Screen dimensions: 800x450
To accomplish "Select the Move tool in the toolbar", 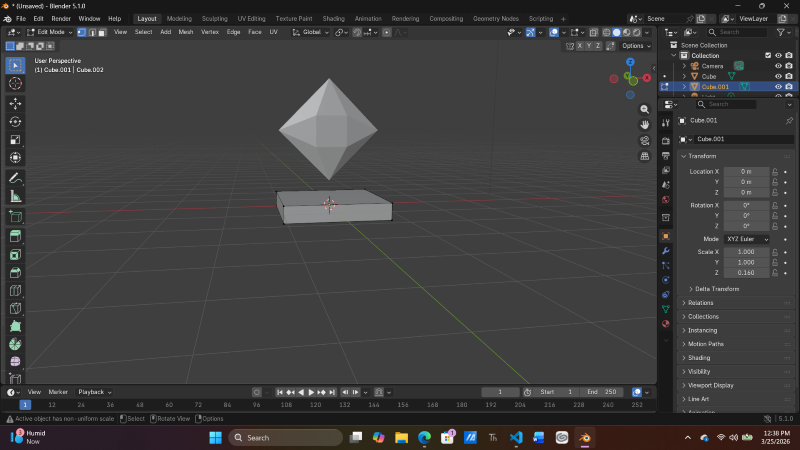I will [x=15, y=103].
